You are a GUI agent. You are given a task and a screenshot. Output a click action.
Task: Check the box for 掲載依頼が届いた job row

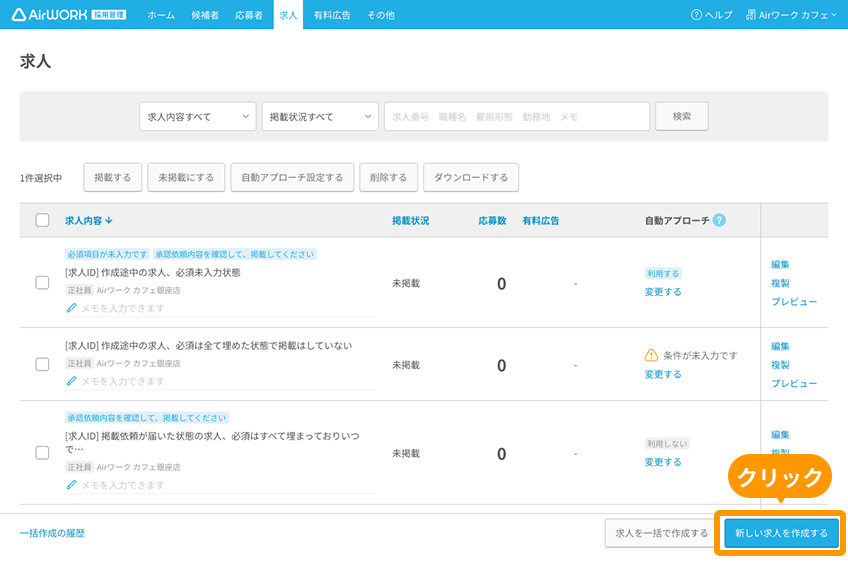point(42,452)
